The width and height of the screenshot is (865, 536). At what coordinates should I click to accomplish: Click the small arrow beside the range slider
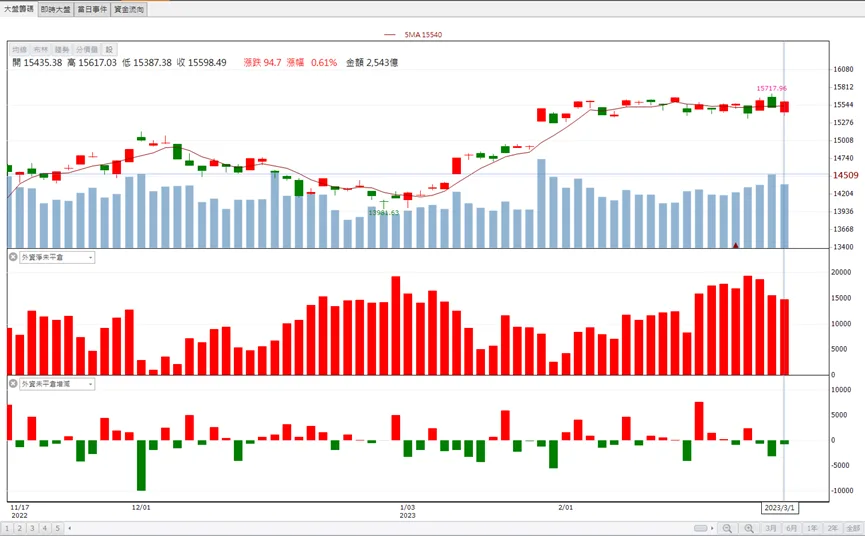[712, 528]
